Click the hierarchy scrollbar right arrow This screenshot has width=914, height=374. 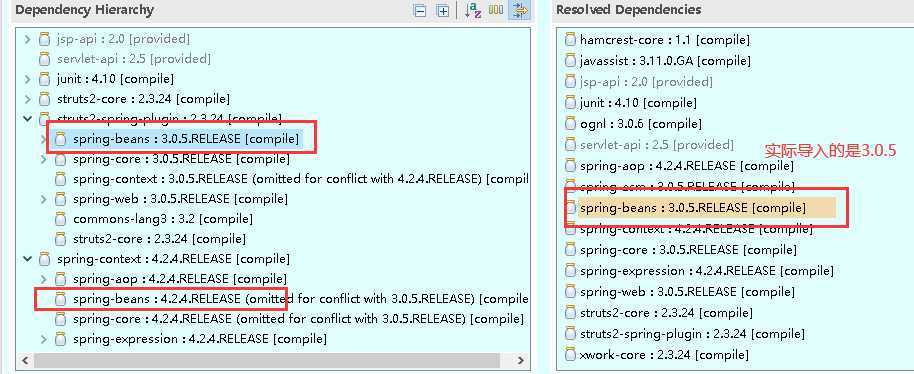521,360
